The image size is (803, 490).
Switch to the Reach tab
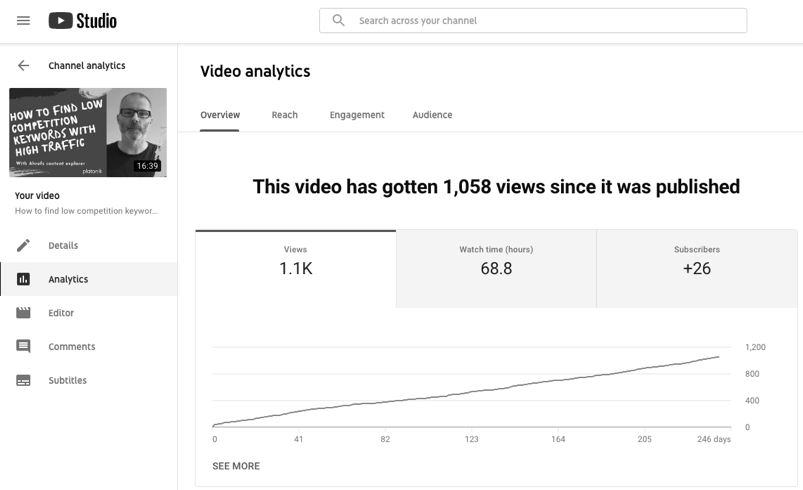point(284,115)
